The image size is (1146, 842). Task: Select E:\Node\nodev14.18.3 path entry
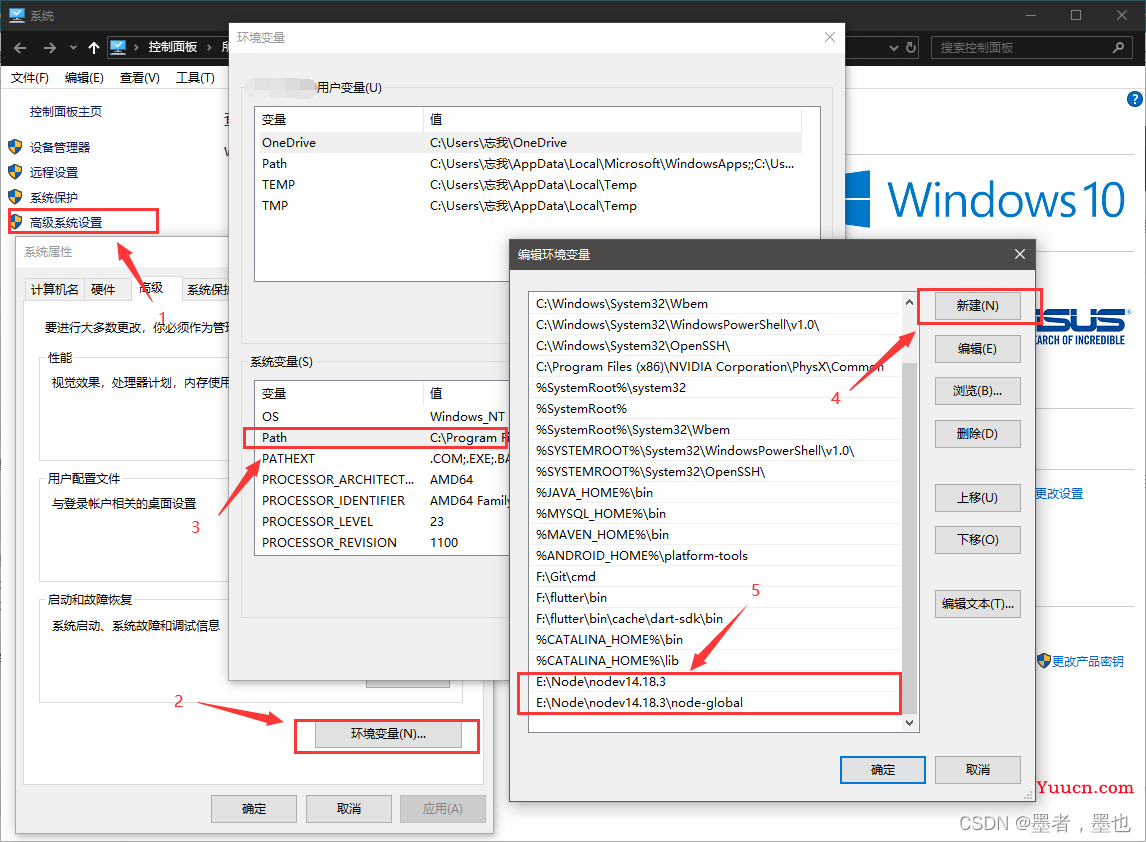click(x=715, y=682)
